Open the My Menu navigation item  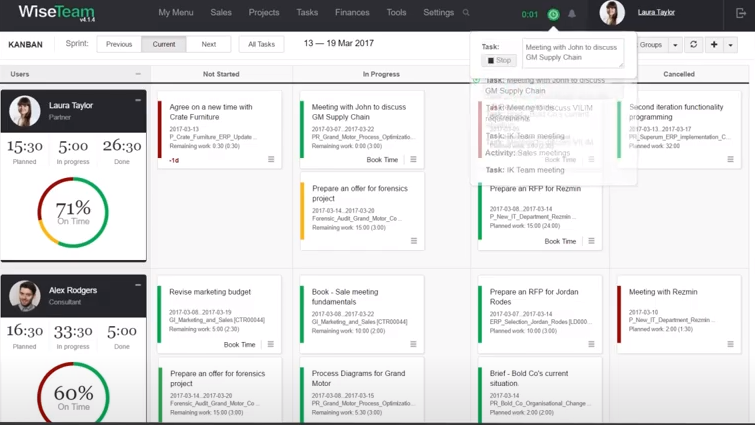pyautogui.click(x=176, y=13)
